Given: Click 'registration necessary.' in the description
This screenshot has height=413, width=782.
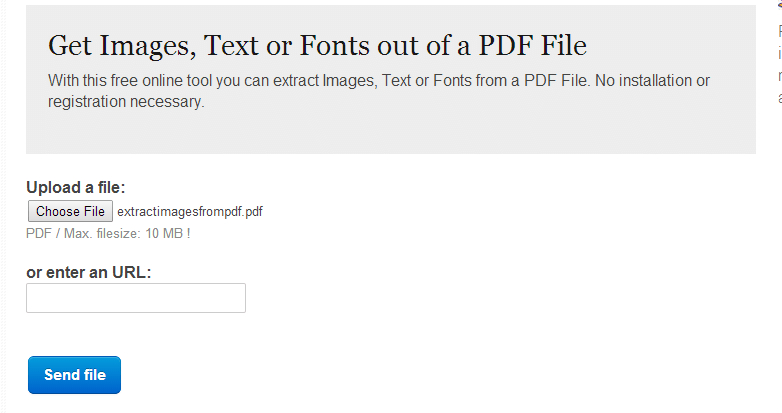Looking at the screenshot, I should pos(126,101).
